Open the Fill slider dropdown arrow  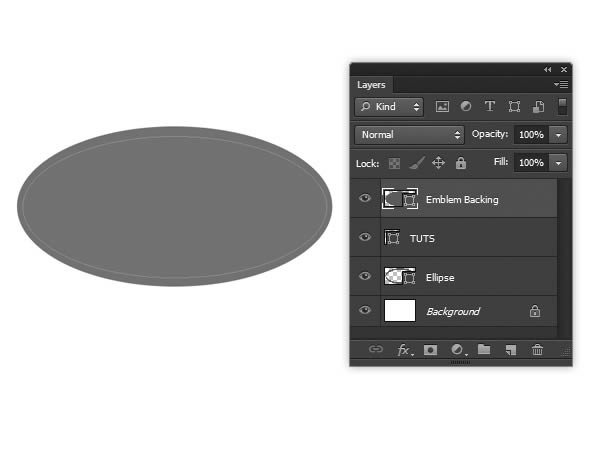pos(558,163)
